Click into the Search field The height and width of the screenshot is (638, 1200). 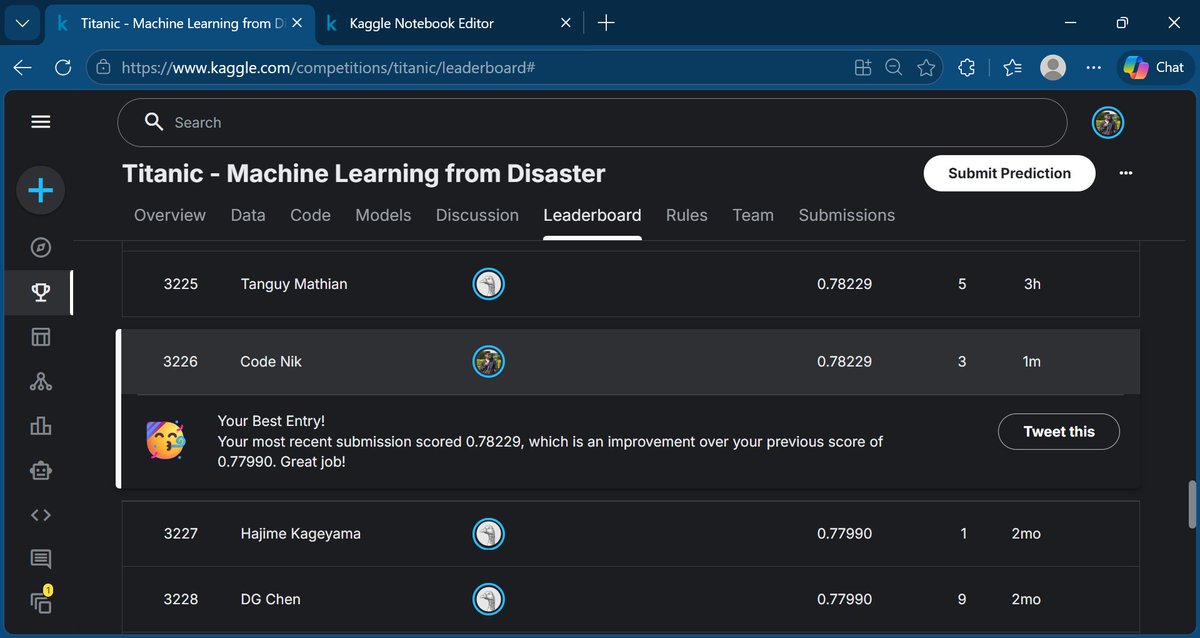592,123
